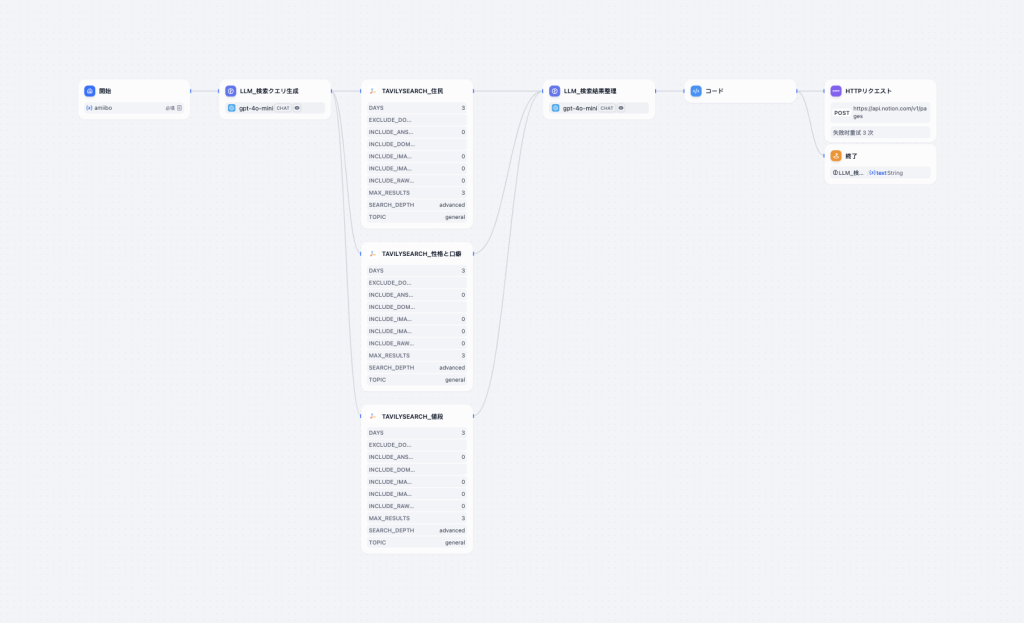Click the 終了 end node icon
The image size is (1024, 623).
click(836, 156)
